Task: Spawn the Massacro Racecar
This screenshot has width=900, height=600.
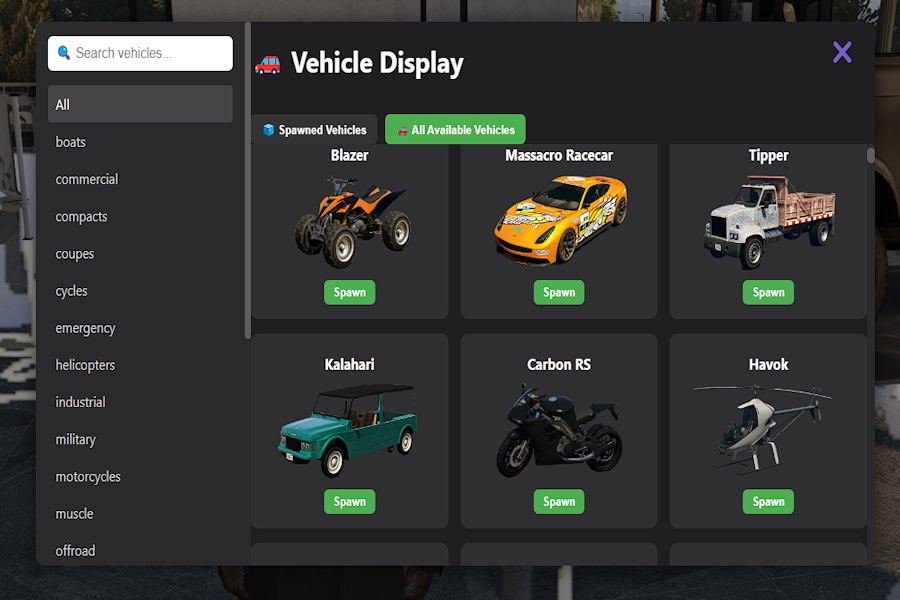Action: (559, 292)
